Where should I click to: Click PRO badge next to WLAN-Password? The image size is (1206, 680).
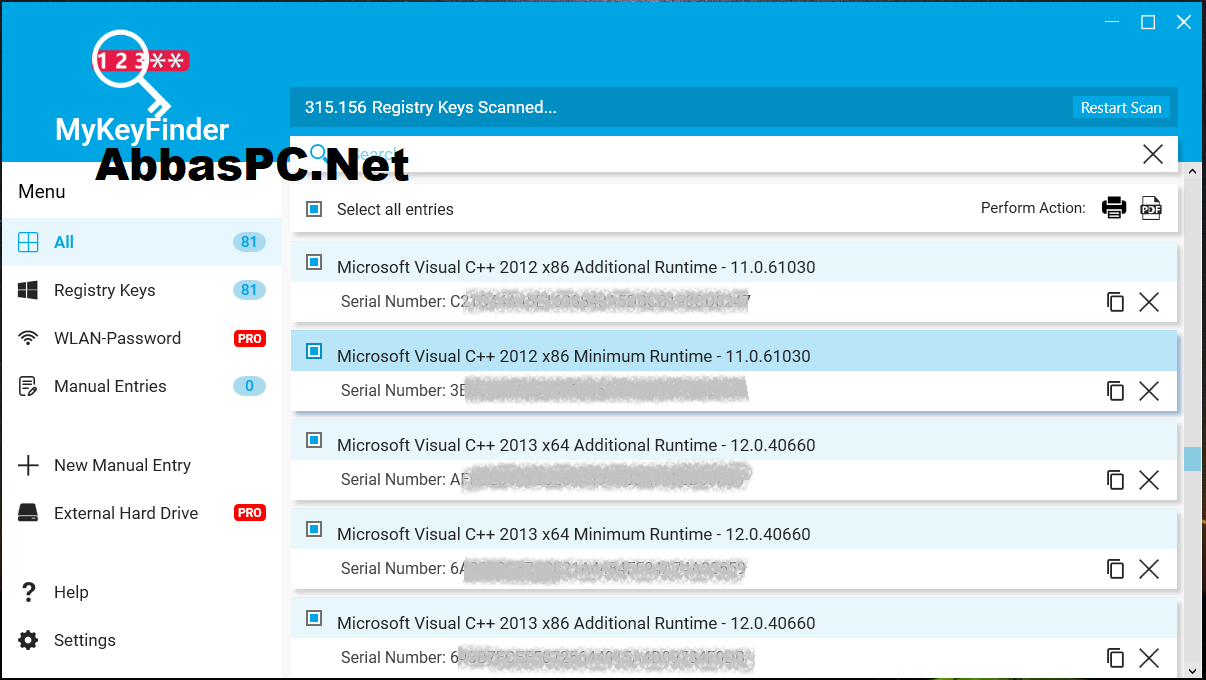click(x=250, y=338)
